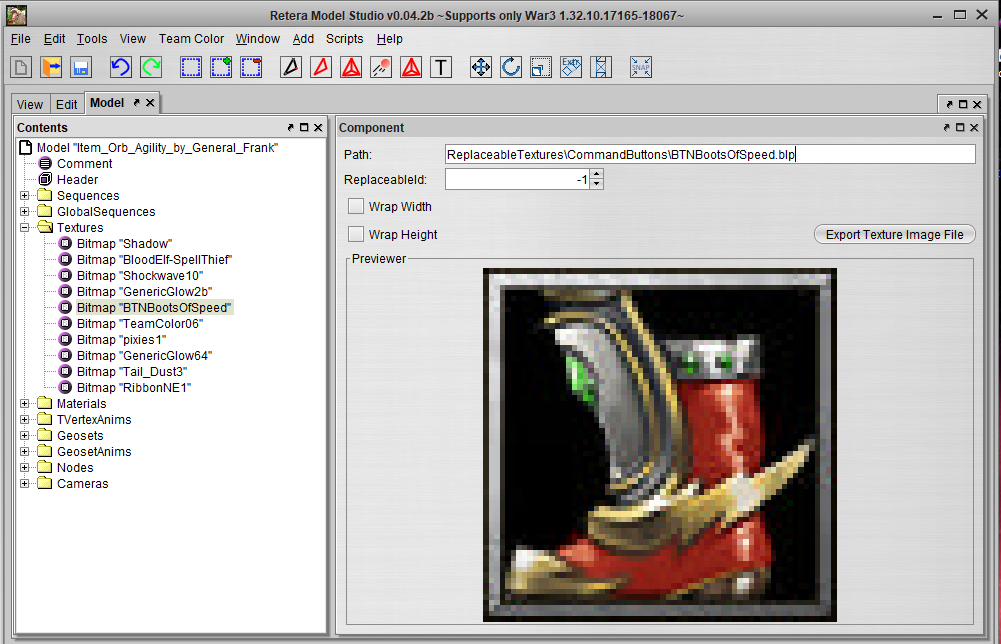The width and height of the screenshot is (1001, 644).
Task: Create a new model file
Action: [x=21, y=67]
